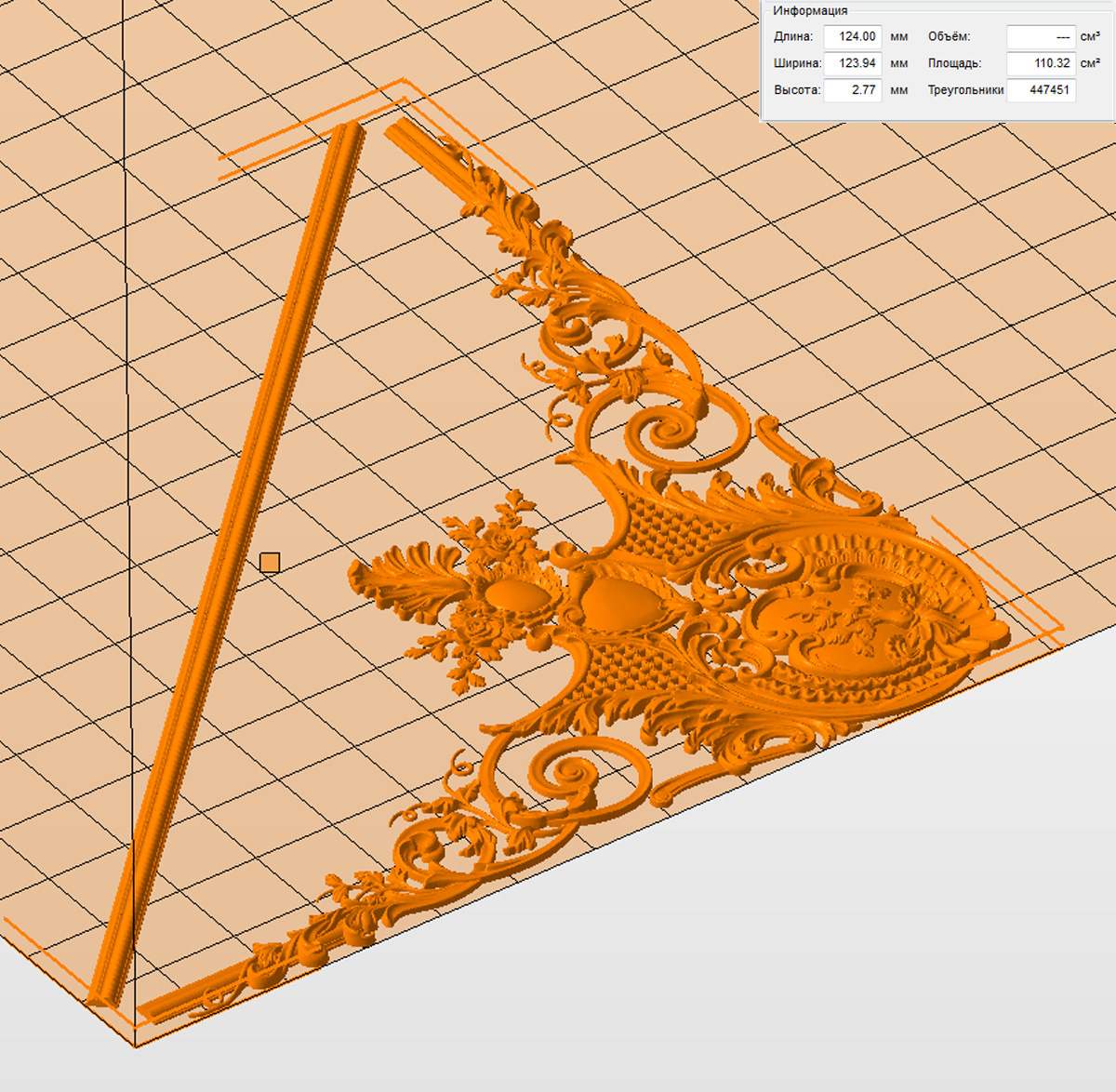Viewport: 1116px width, 1092px height.
Task: Click the small orange square marker in viewport
Action: click(x=270, y=563)
